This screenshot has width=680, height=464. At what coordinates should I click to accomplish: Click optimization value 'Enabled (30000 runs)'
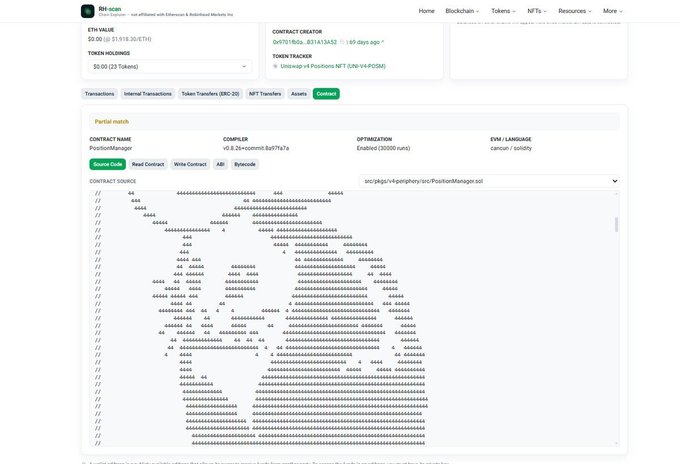click(383, 148)
